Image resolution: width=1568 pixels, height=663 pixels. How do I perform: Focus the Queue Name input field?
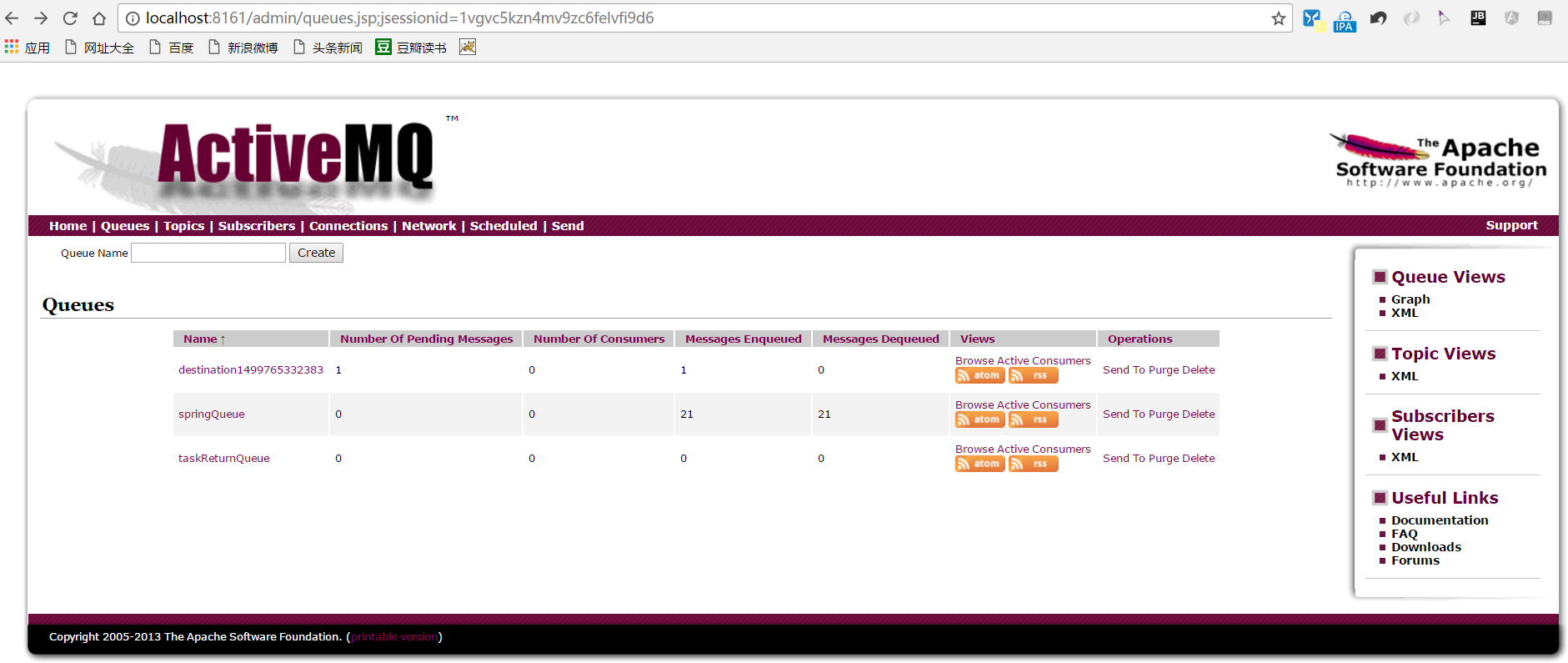(x=208, y=253)
